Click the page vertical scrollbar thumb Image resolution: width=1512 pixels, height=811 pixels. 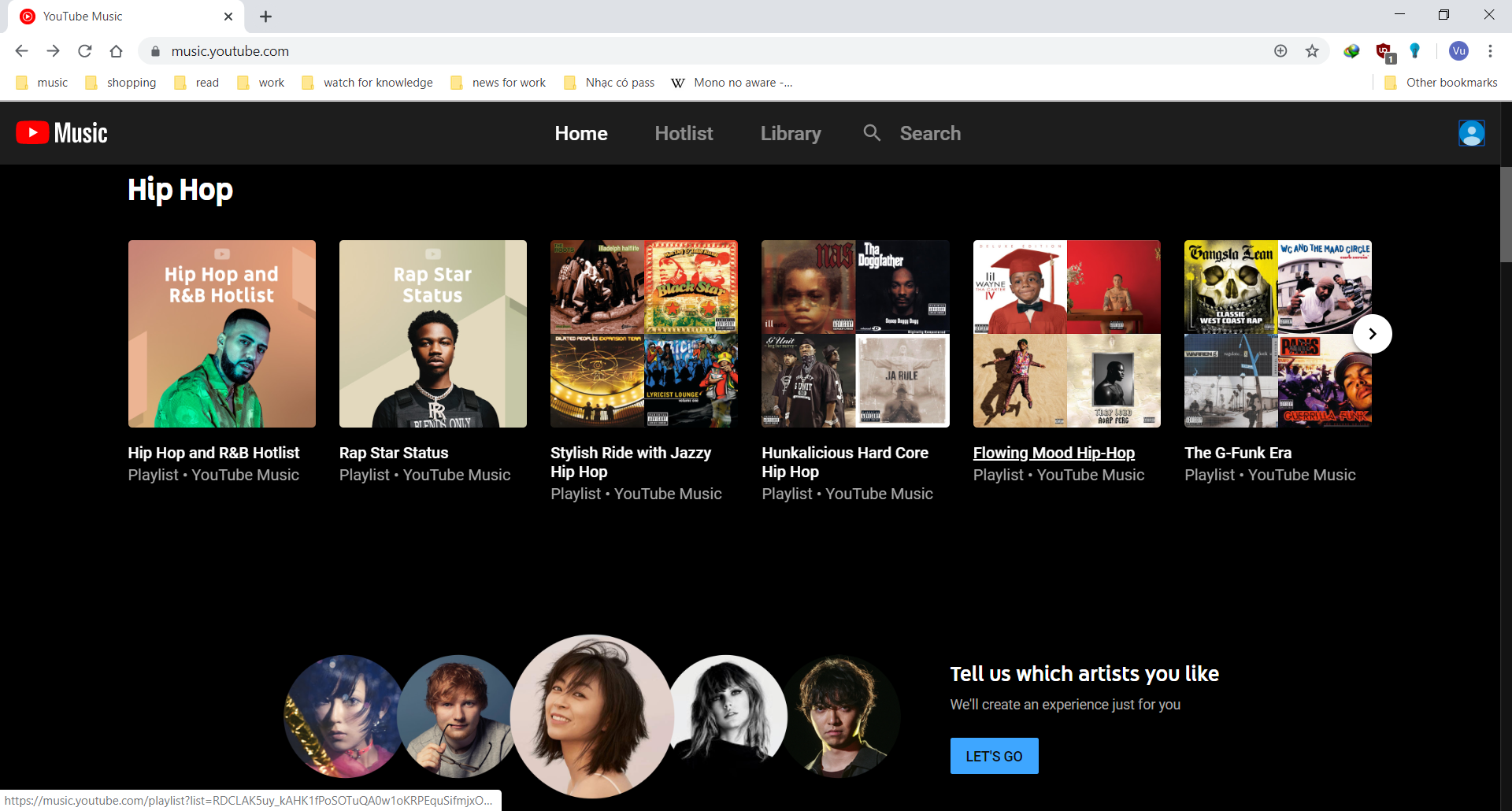(1506, 214)
